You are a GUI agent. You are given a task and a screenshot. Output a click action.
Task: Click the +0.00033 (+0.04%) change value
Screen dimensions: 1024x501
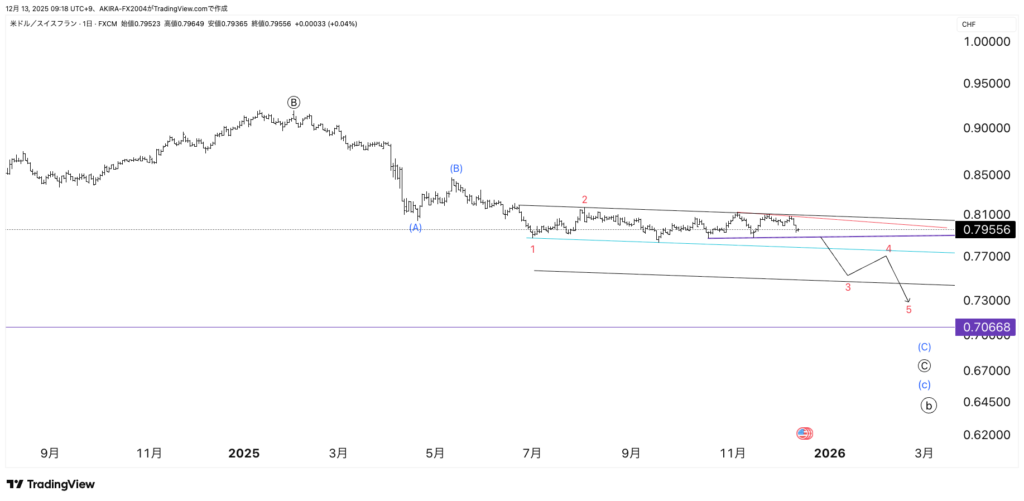325,24
